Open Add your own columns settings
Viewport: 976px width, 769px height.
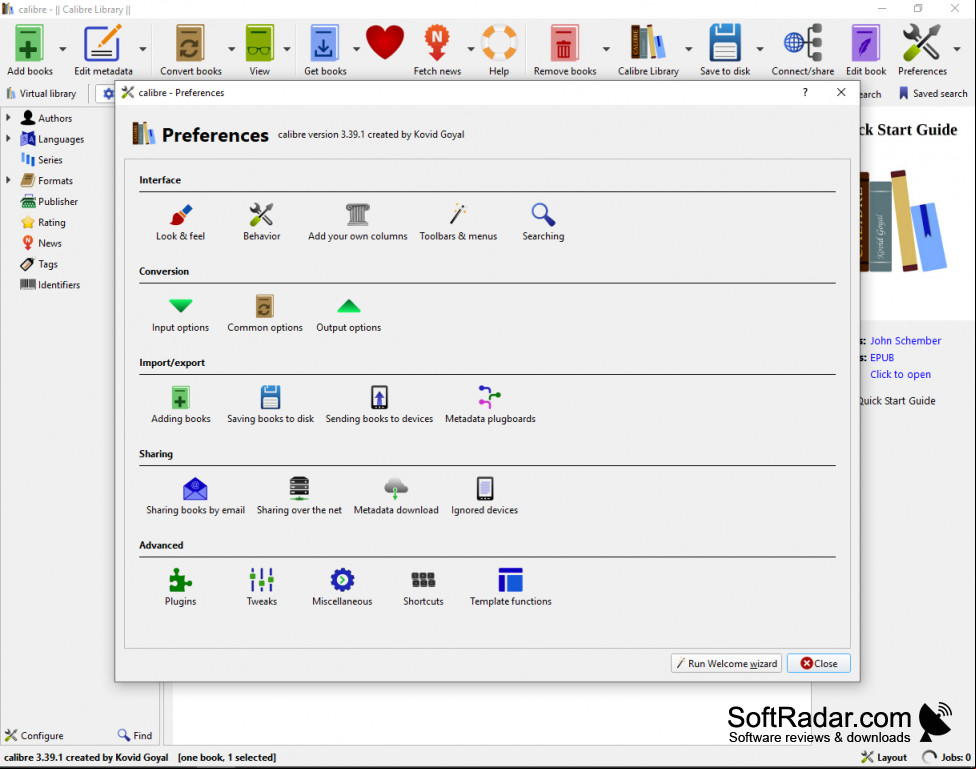tap(357, 222)
